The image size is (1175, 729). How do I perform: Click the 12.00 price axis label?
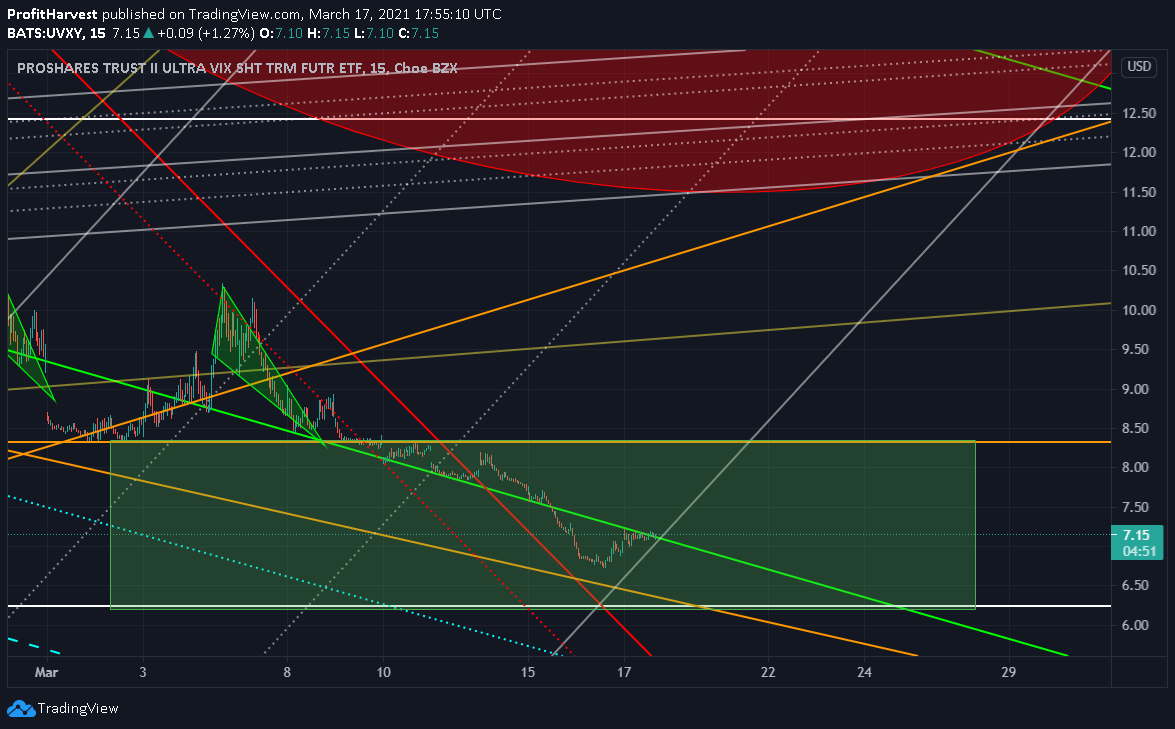[1139, 152]
